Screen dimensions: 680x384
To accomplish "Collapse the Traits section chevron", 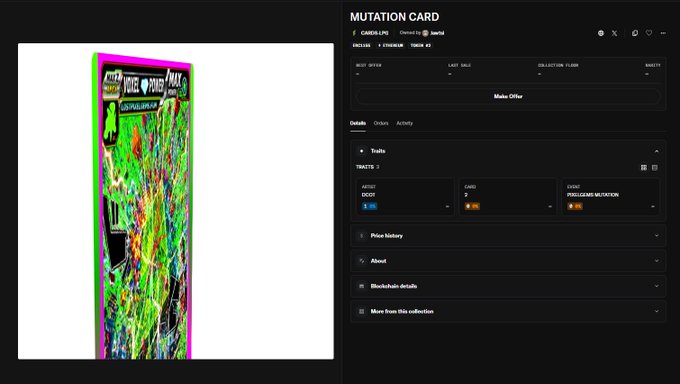I will click(x=656, y=151).
